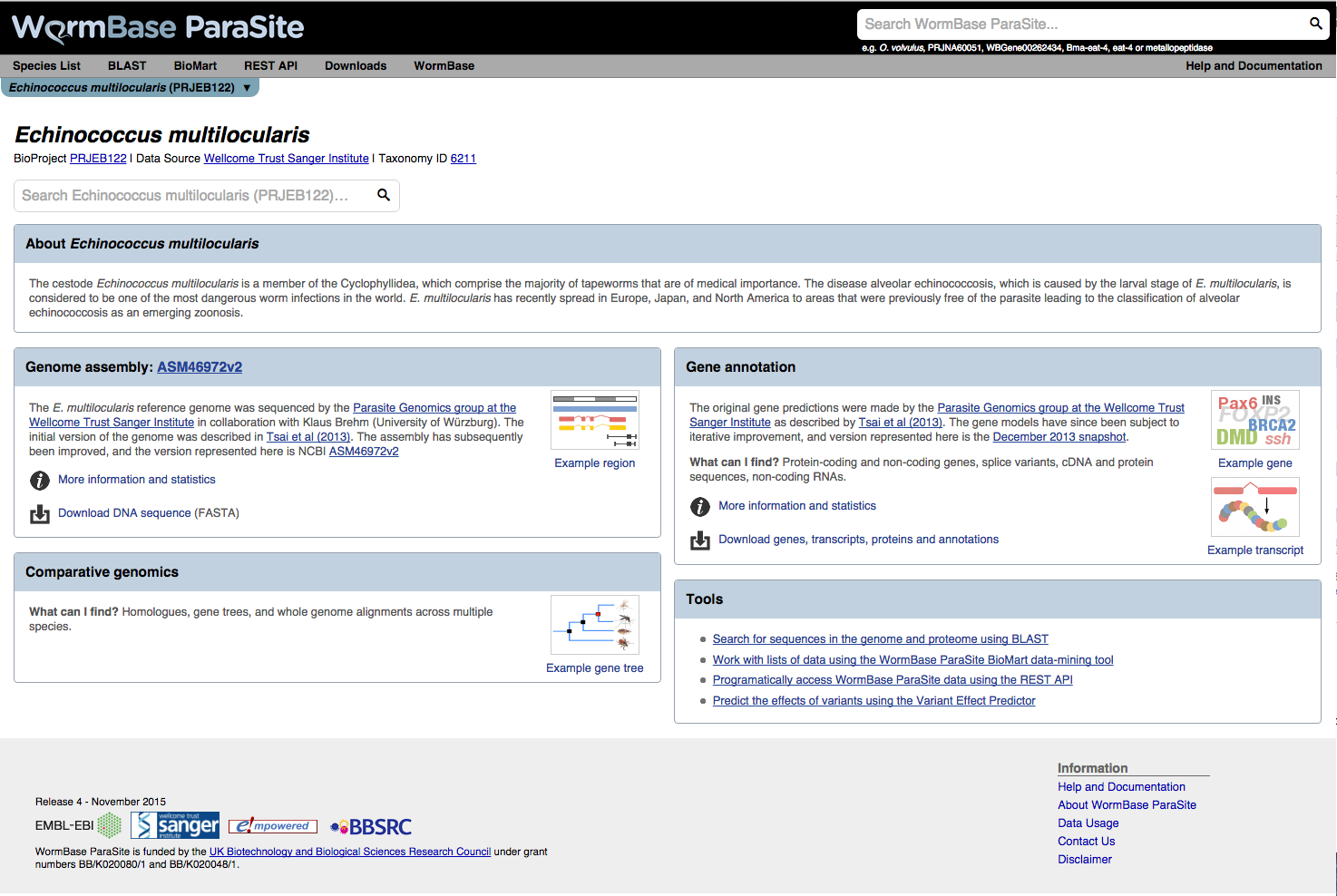The image size is (1337, 896).
Task: Open the Example transcript thumbnail image
Action: coord(1255,507)
